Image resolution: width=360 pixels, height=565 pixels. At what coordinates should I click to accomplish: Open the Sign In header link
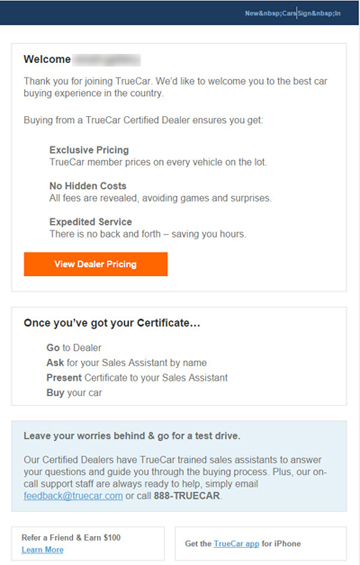coord(319,13)
